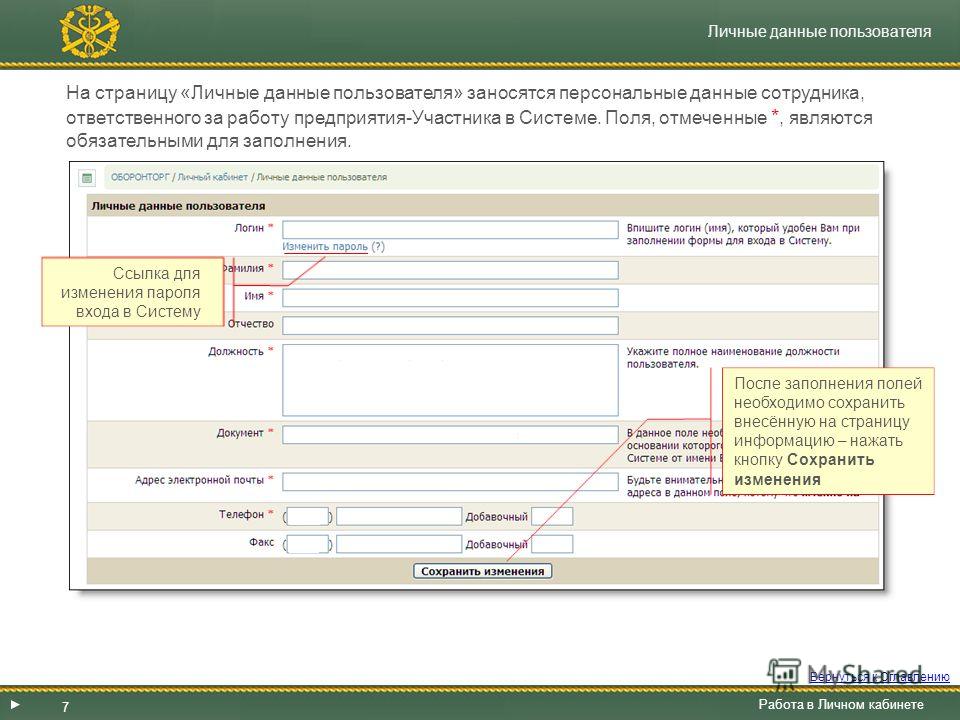
Task: Click the Телефон area code box
Action: tap(307, 516)
